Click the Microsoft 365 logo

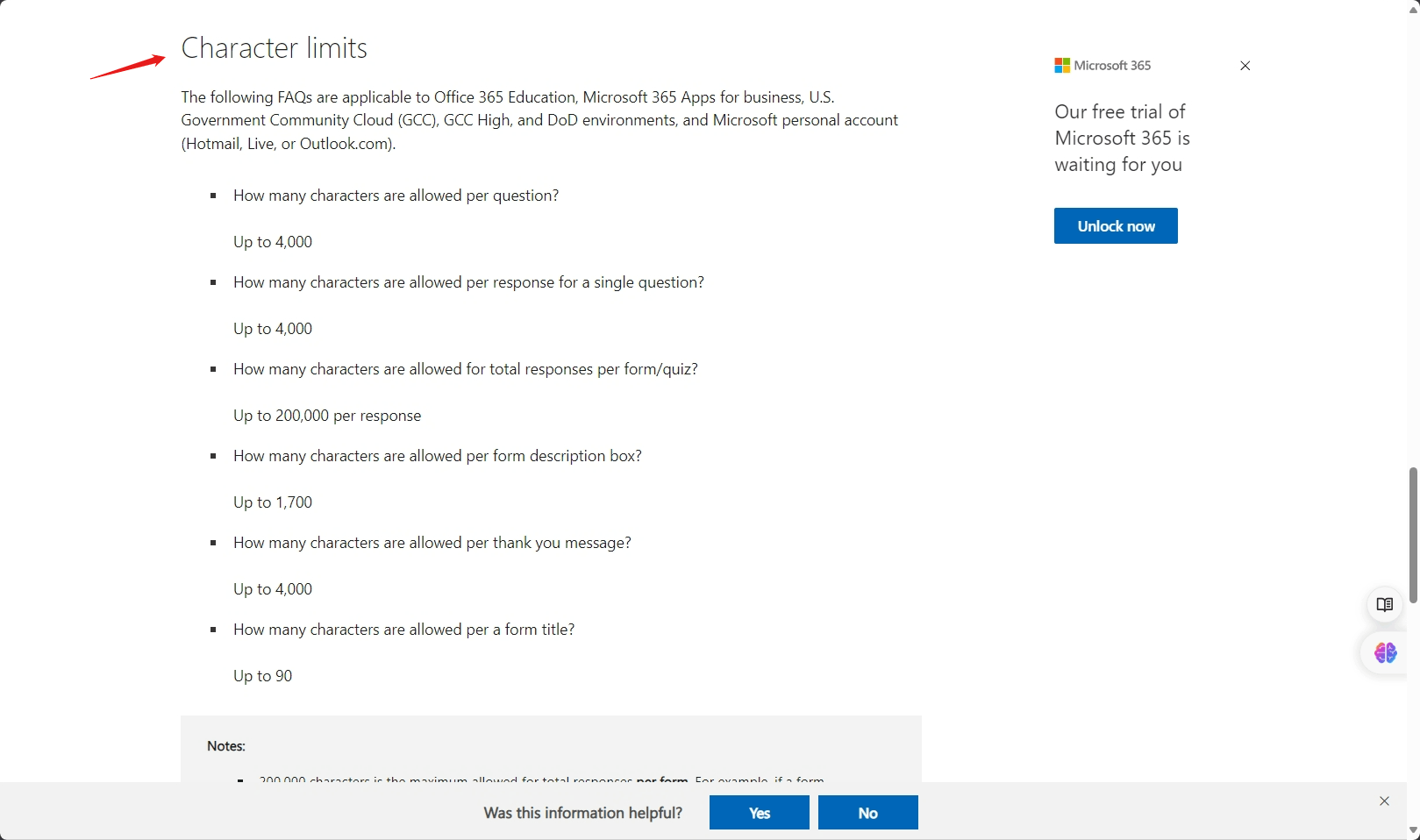point(1102,66)
